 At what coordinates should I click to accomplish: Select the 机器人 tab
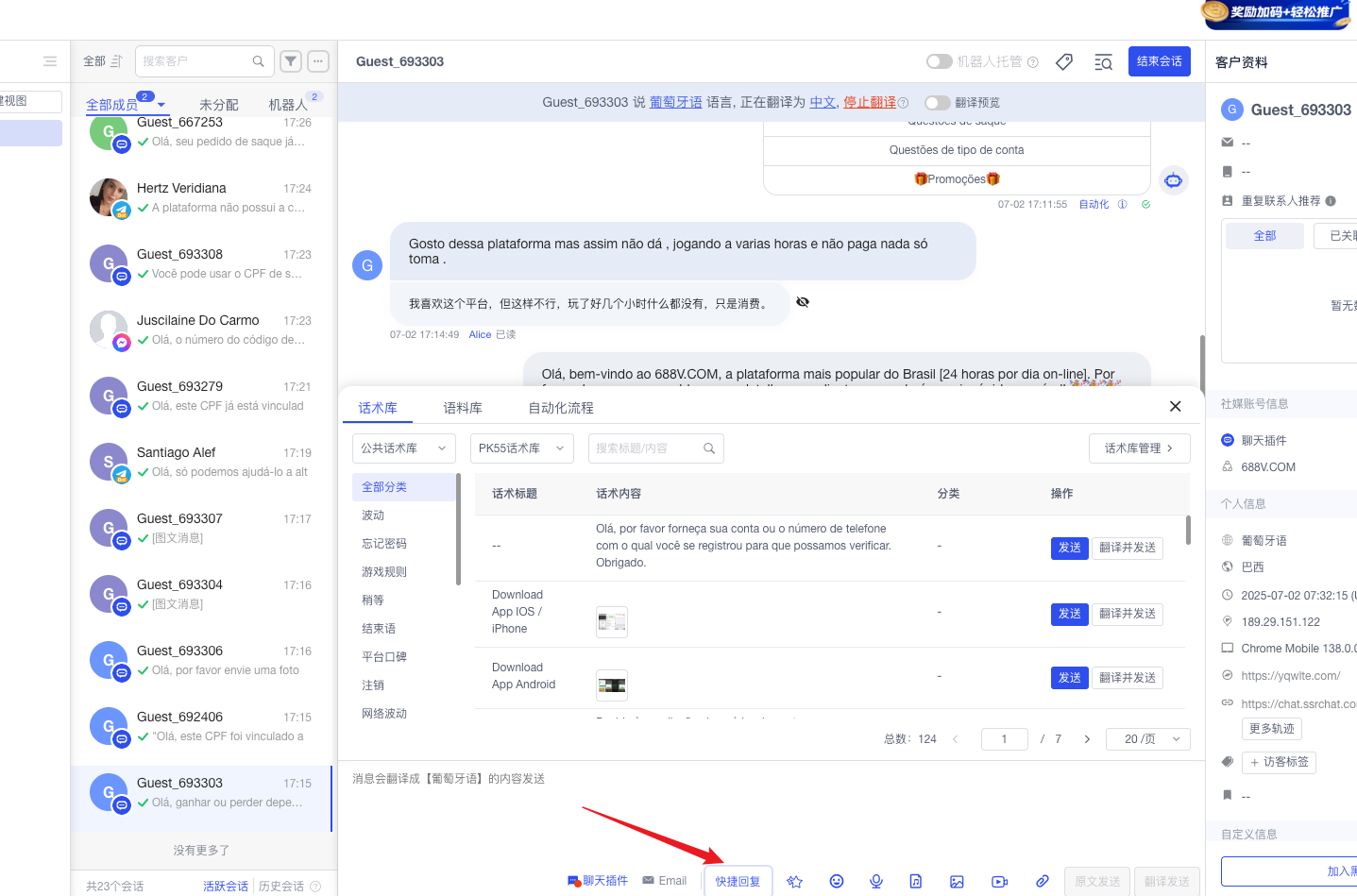pyautogui.click(x=288, y=105)
